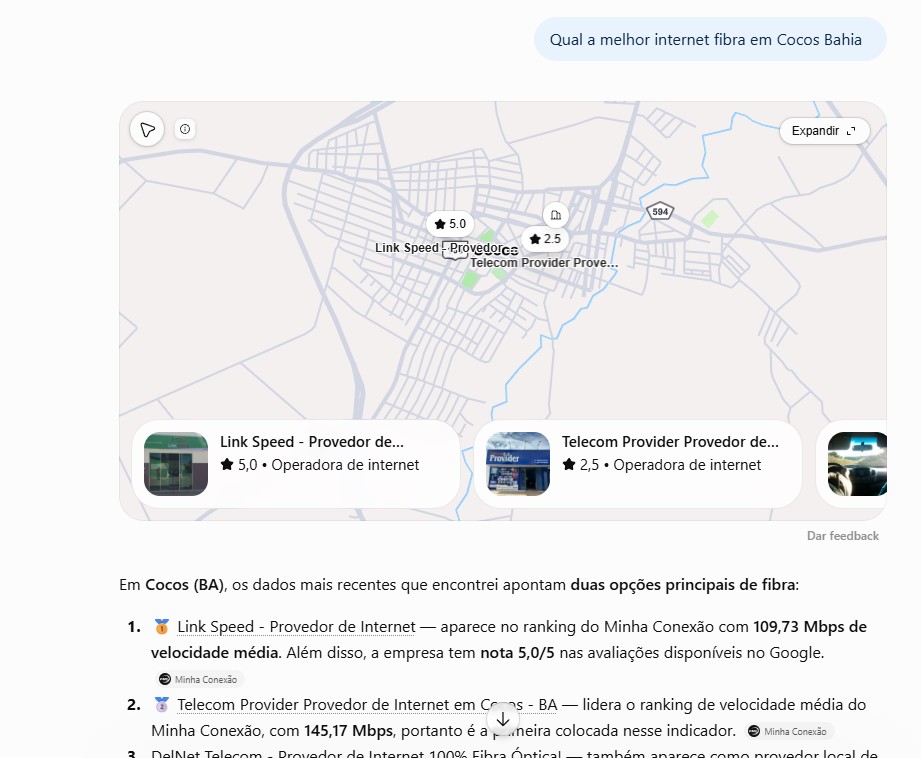
Task: Click the map location arrow icon
Action: [147, 129]
